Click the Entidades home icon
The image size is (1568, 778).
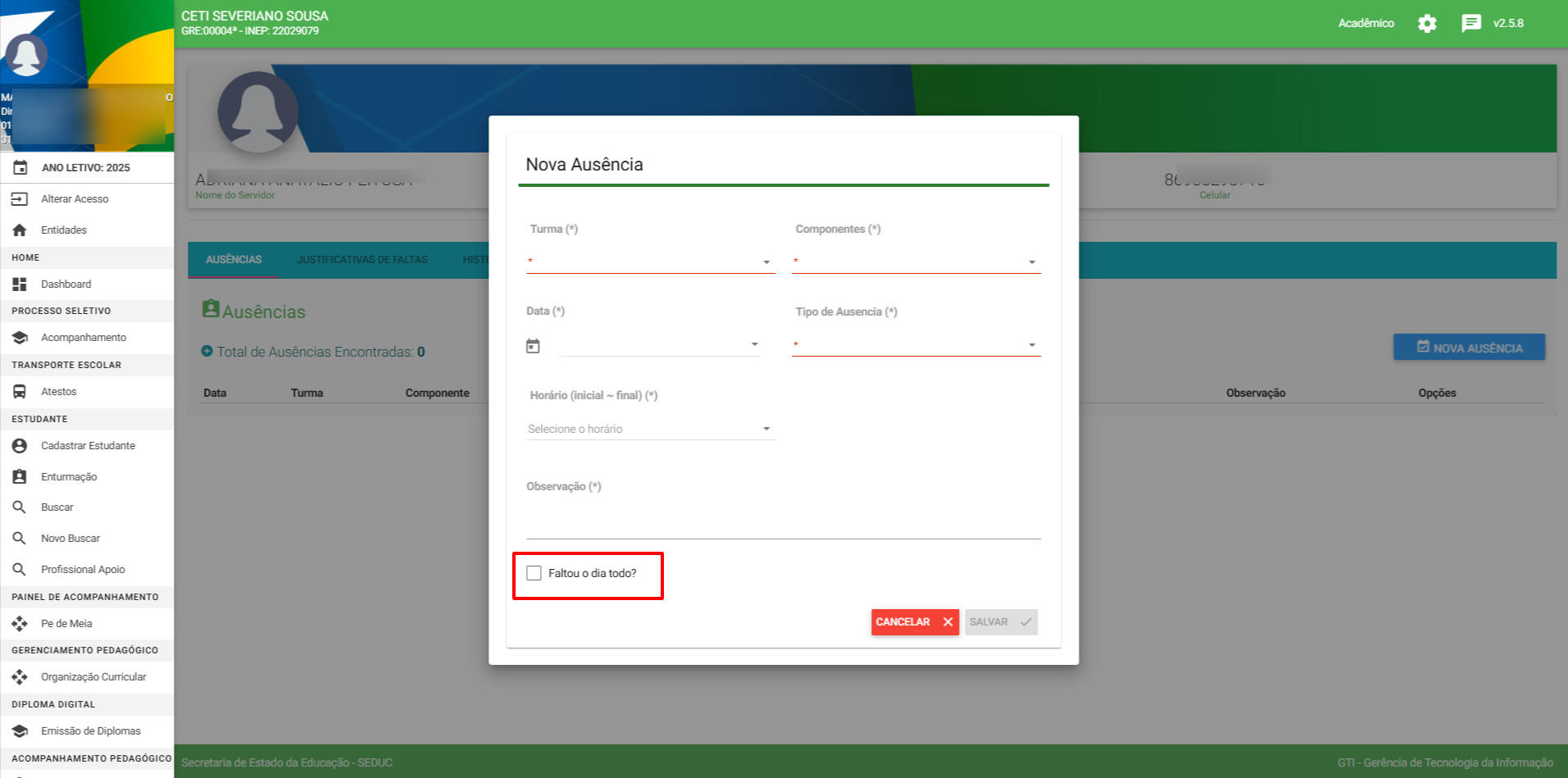20,230
